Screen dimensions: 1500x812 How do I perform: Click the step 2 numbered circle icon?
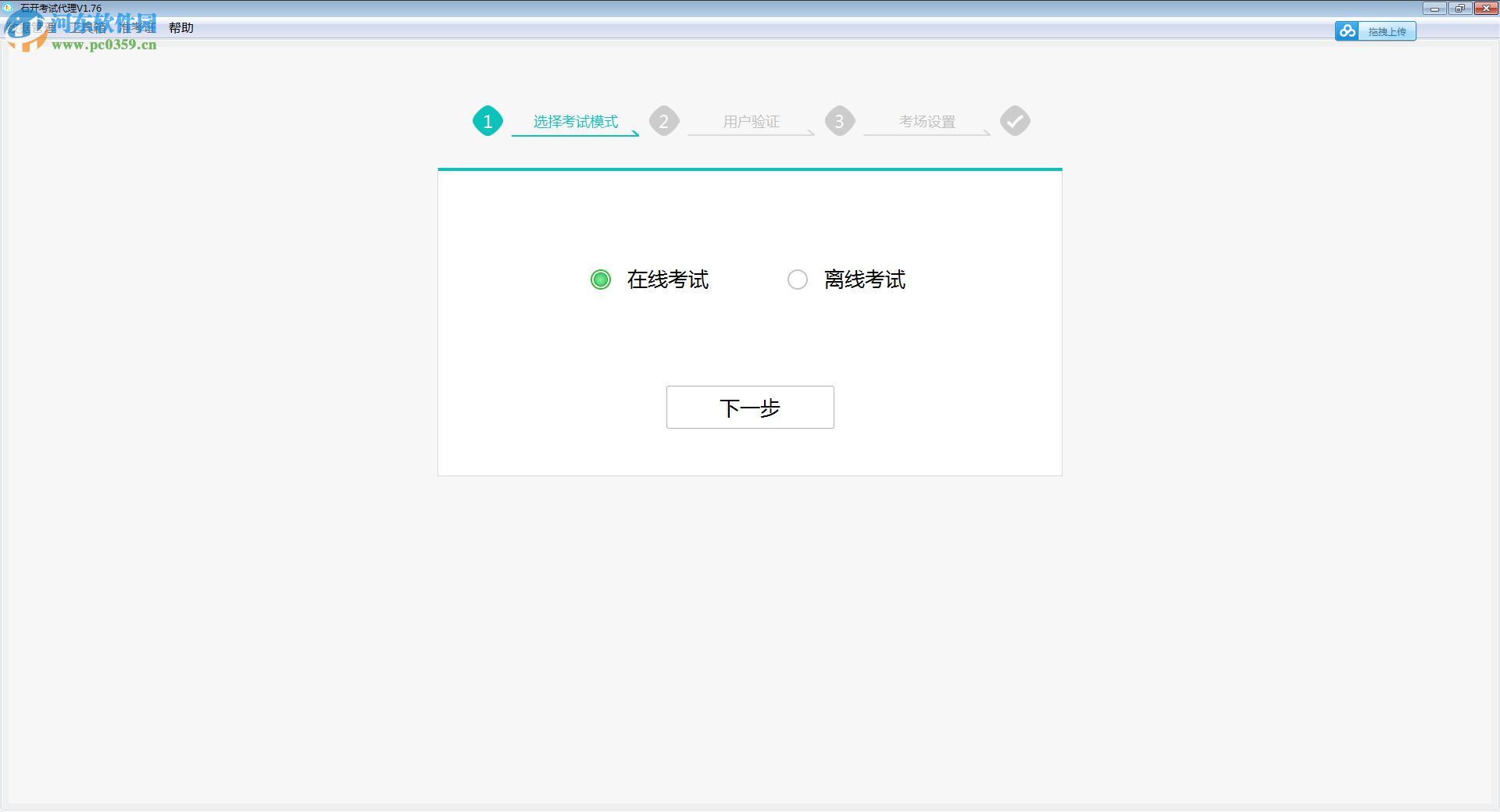click(663, 121)
